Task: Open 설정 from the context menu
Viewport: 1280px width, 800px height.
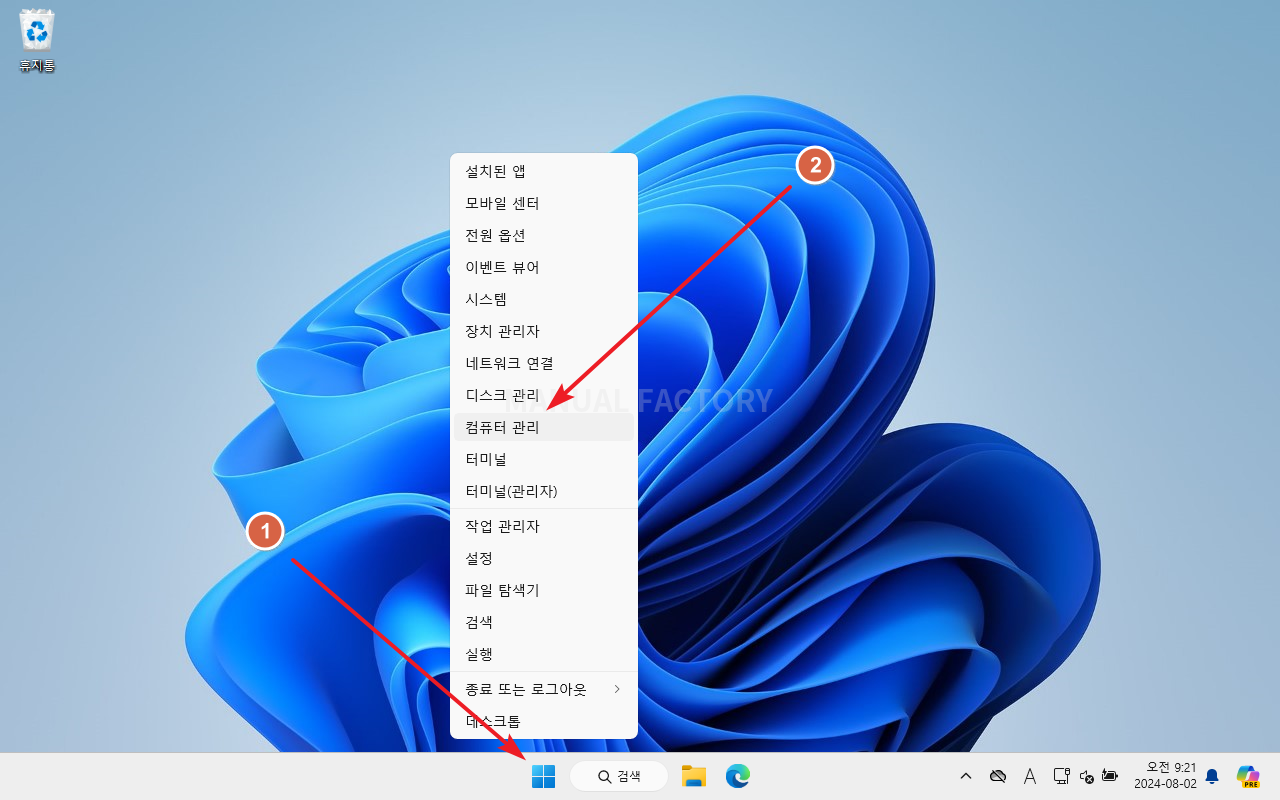Action: pos(544,558)
